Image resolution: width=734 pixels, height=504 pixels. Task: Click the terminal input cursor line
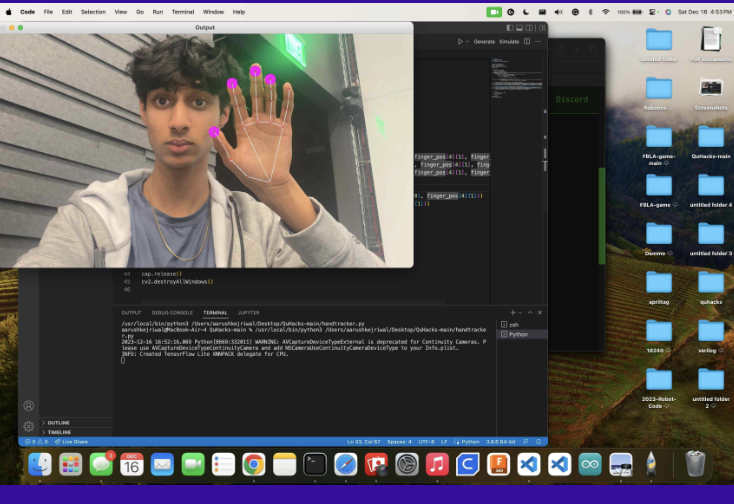123,360
